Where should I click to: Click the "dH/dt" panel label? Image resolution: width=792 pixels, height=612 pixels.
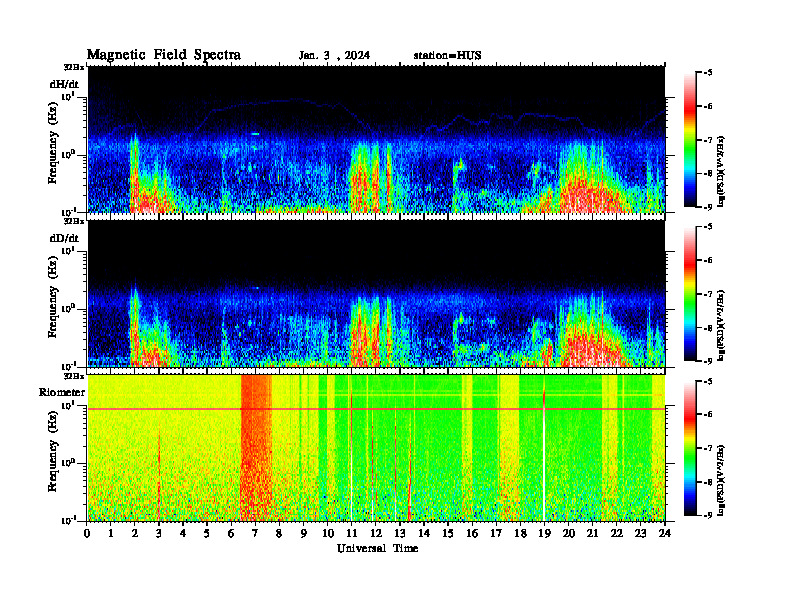tap(64, 83)
